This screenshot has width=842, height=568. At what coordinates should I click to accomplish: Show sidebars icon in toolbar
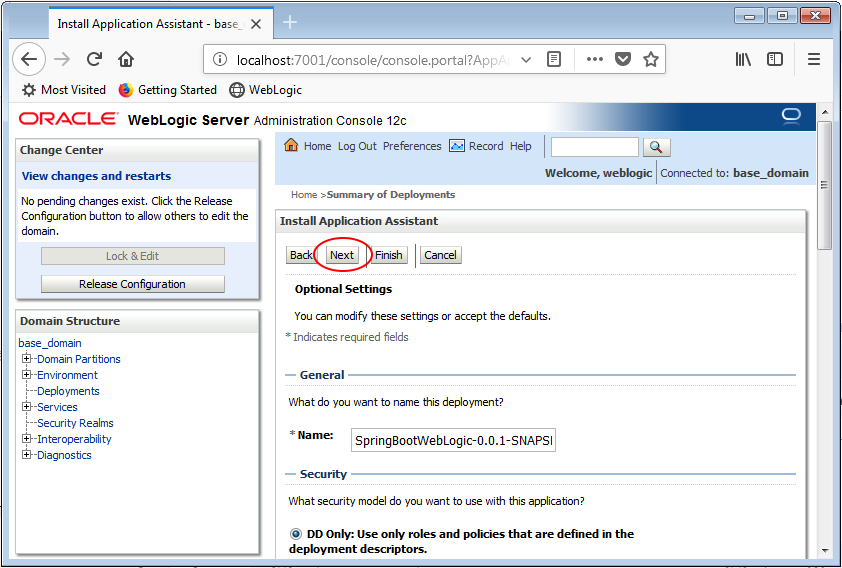pos(775,59)
